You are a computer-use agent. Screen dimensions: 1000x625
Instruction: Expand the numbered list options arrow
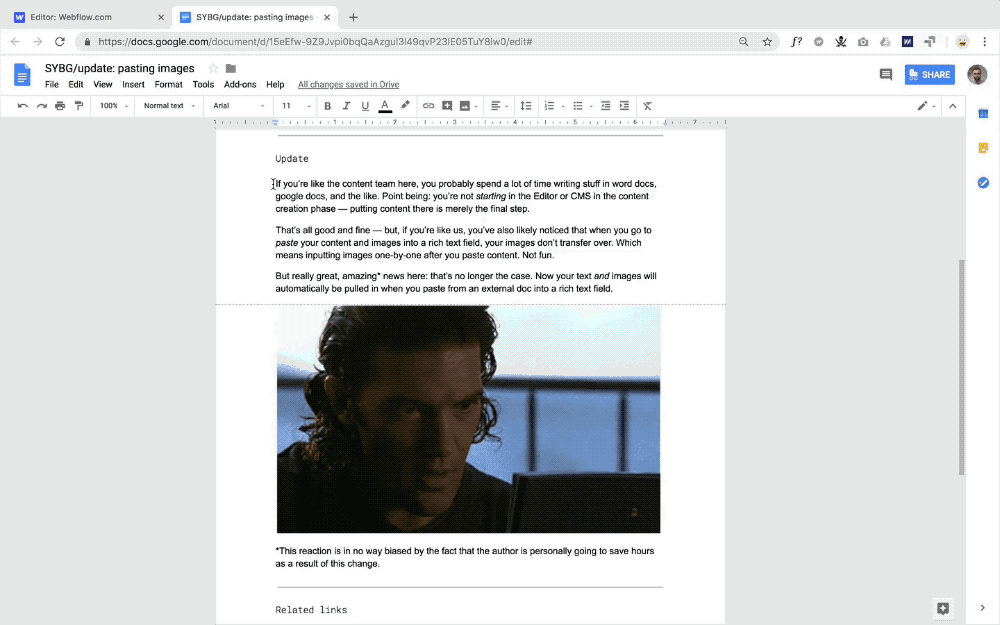[563, 107]
